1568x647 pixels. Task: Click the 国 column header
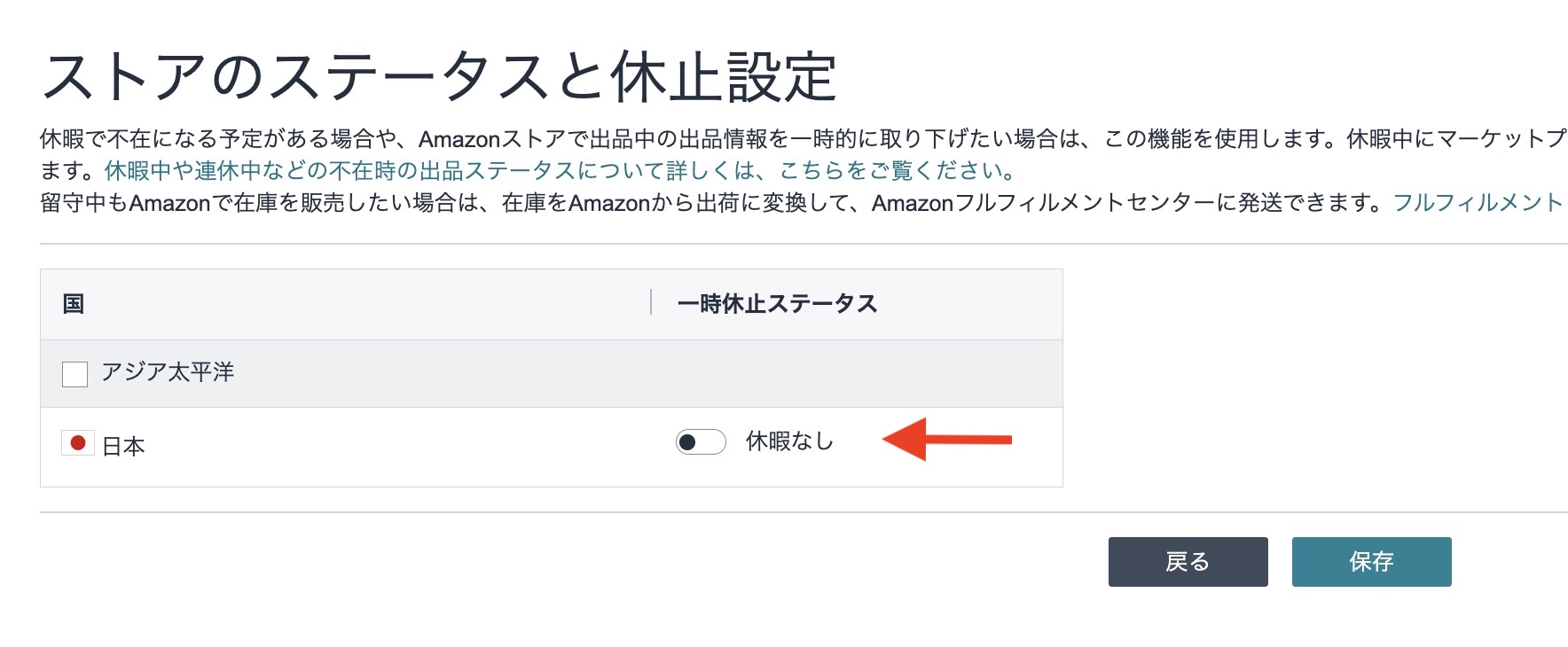(x=74, y=304)
